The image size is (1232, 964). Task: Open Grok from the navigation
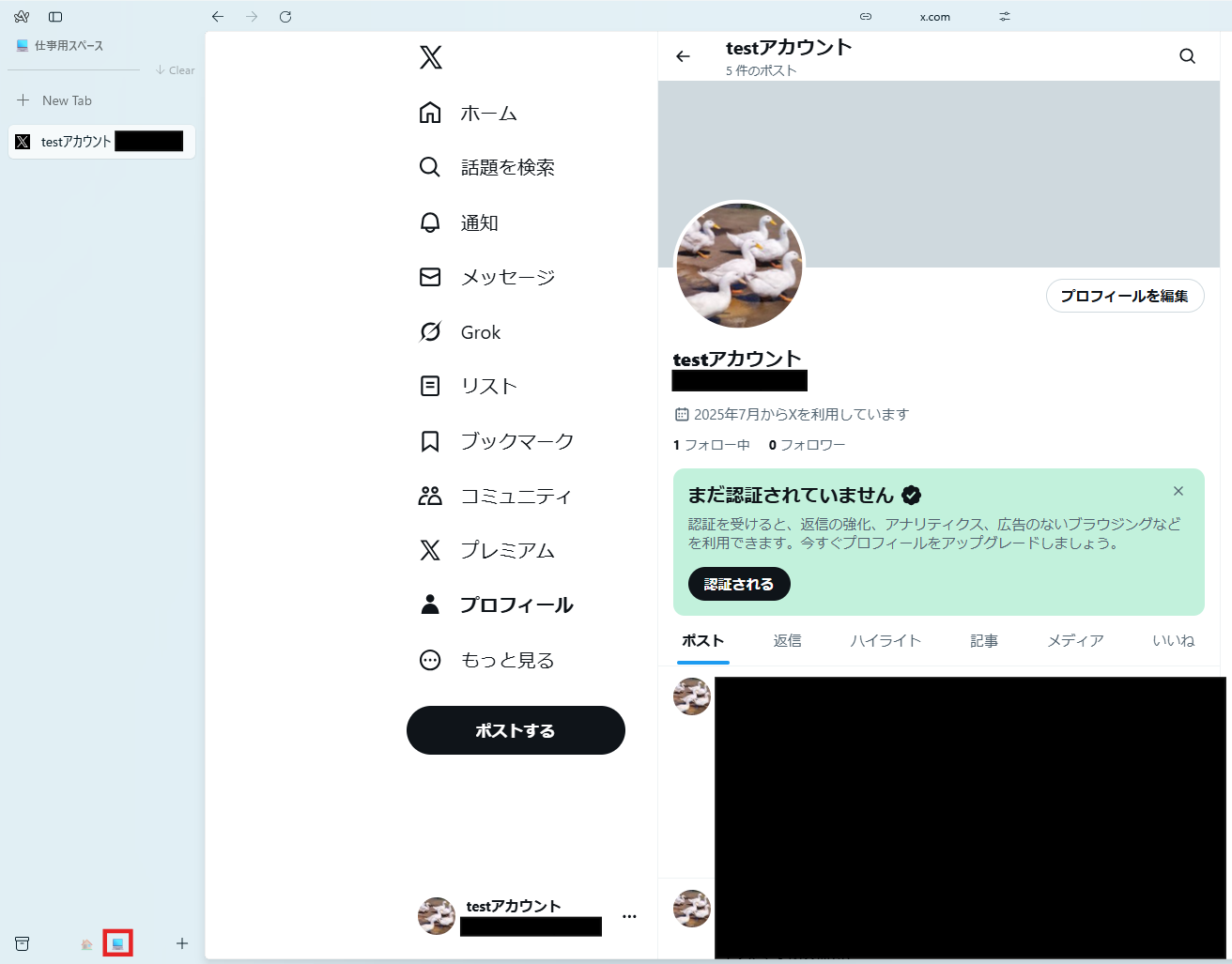460,332
